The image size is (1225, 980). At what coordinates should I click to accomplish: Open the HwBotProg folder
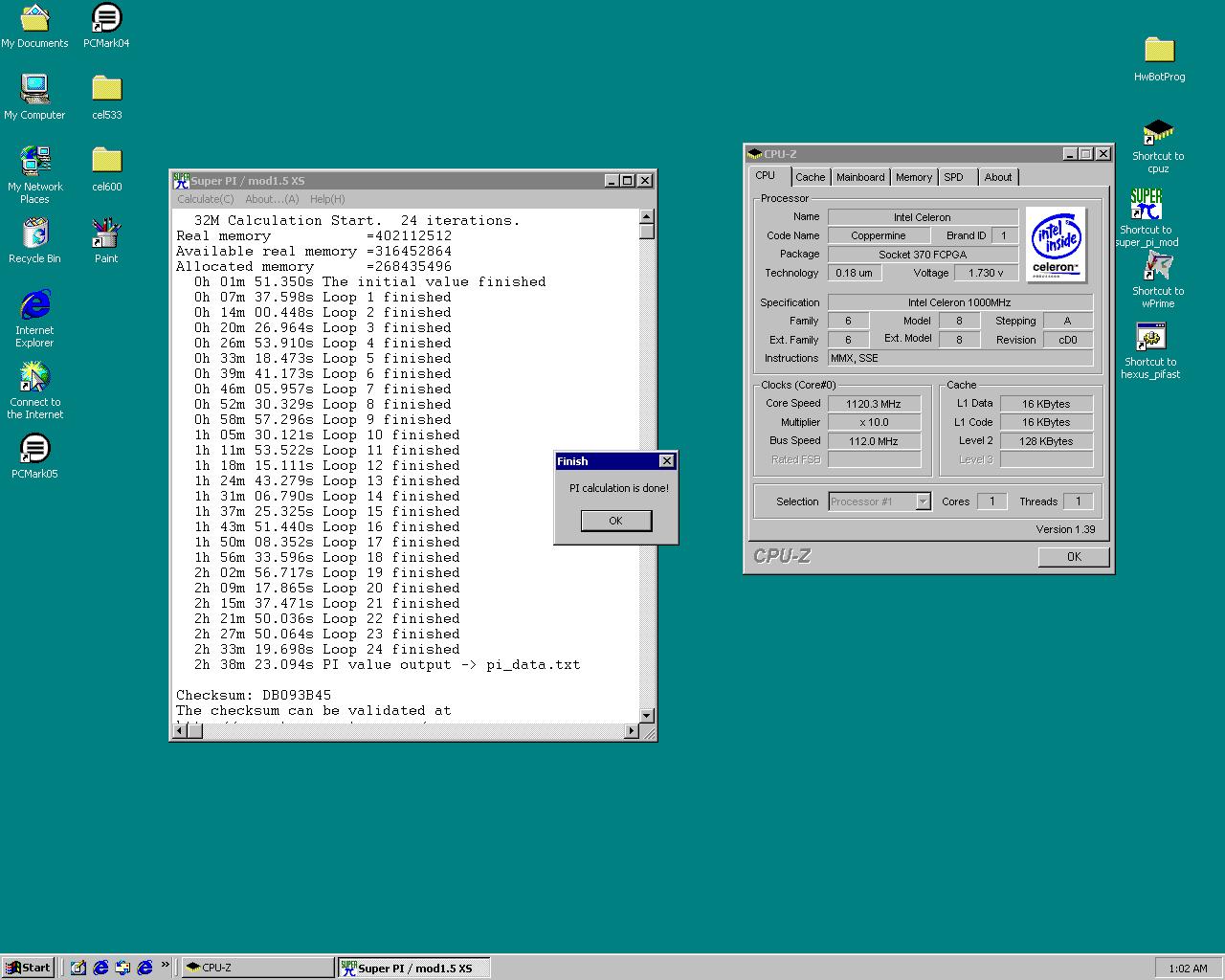click(x=1159, y=58)
